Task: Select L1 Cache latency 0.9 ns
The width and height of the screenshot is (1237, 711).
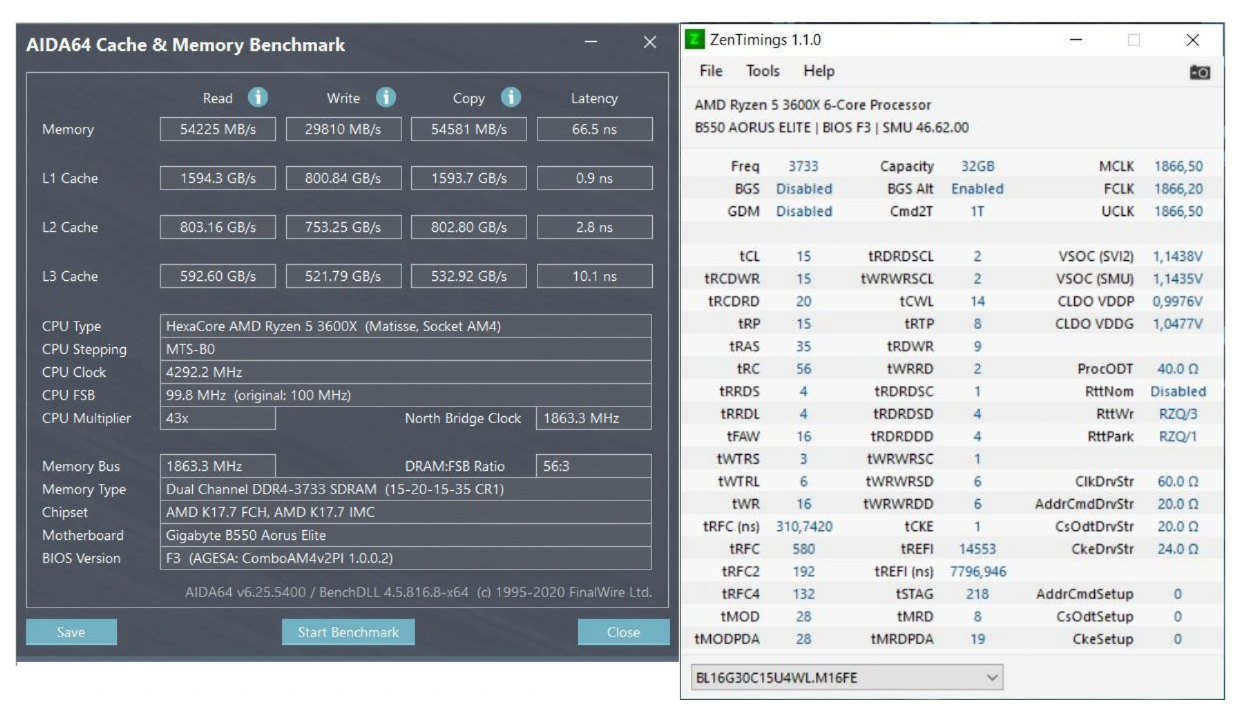Action: [595, 178]
